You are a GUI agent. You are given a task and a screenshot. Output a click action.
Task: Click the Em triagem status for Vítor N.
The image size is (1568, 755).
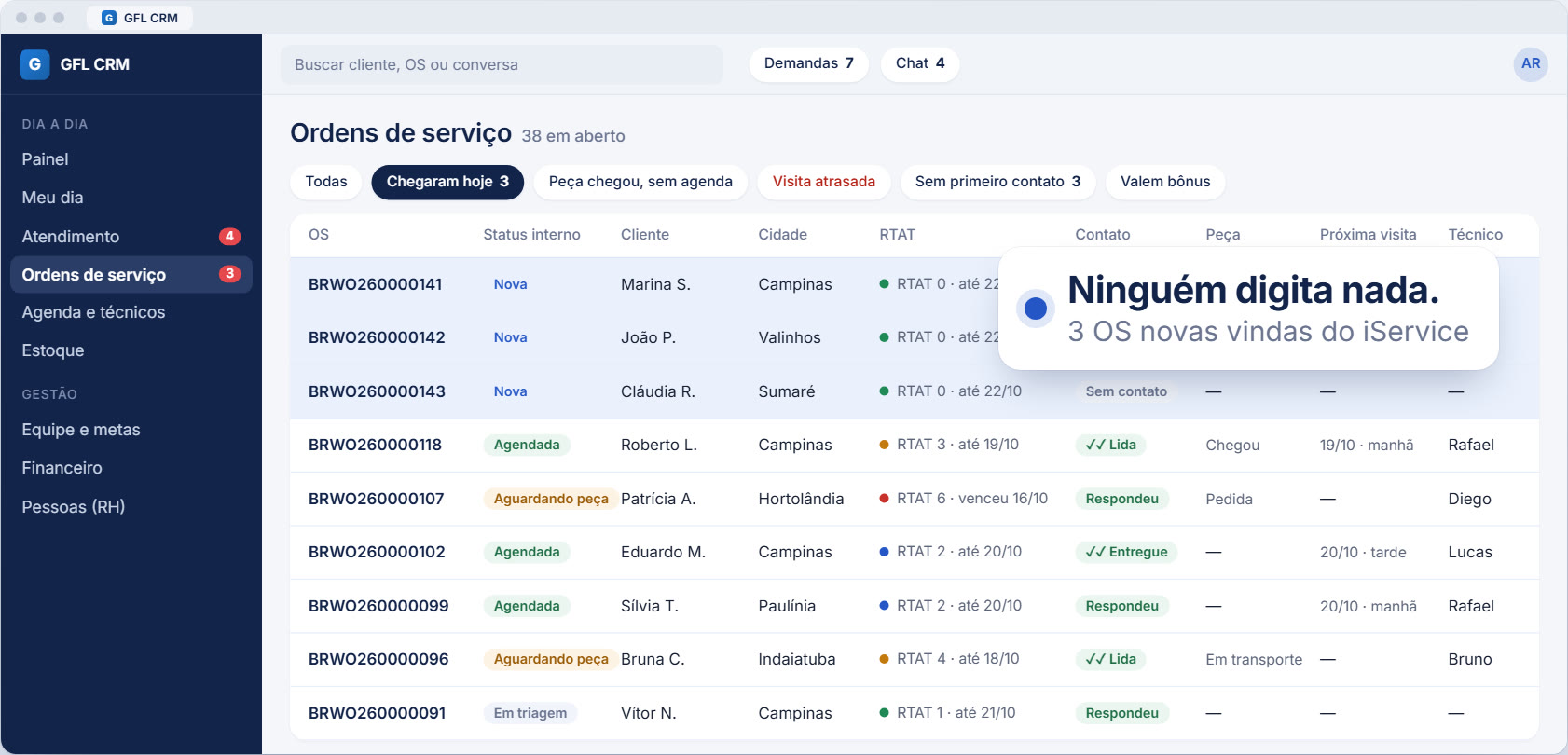530,713
